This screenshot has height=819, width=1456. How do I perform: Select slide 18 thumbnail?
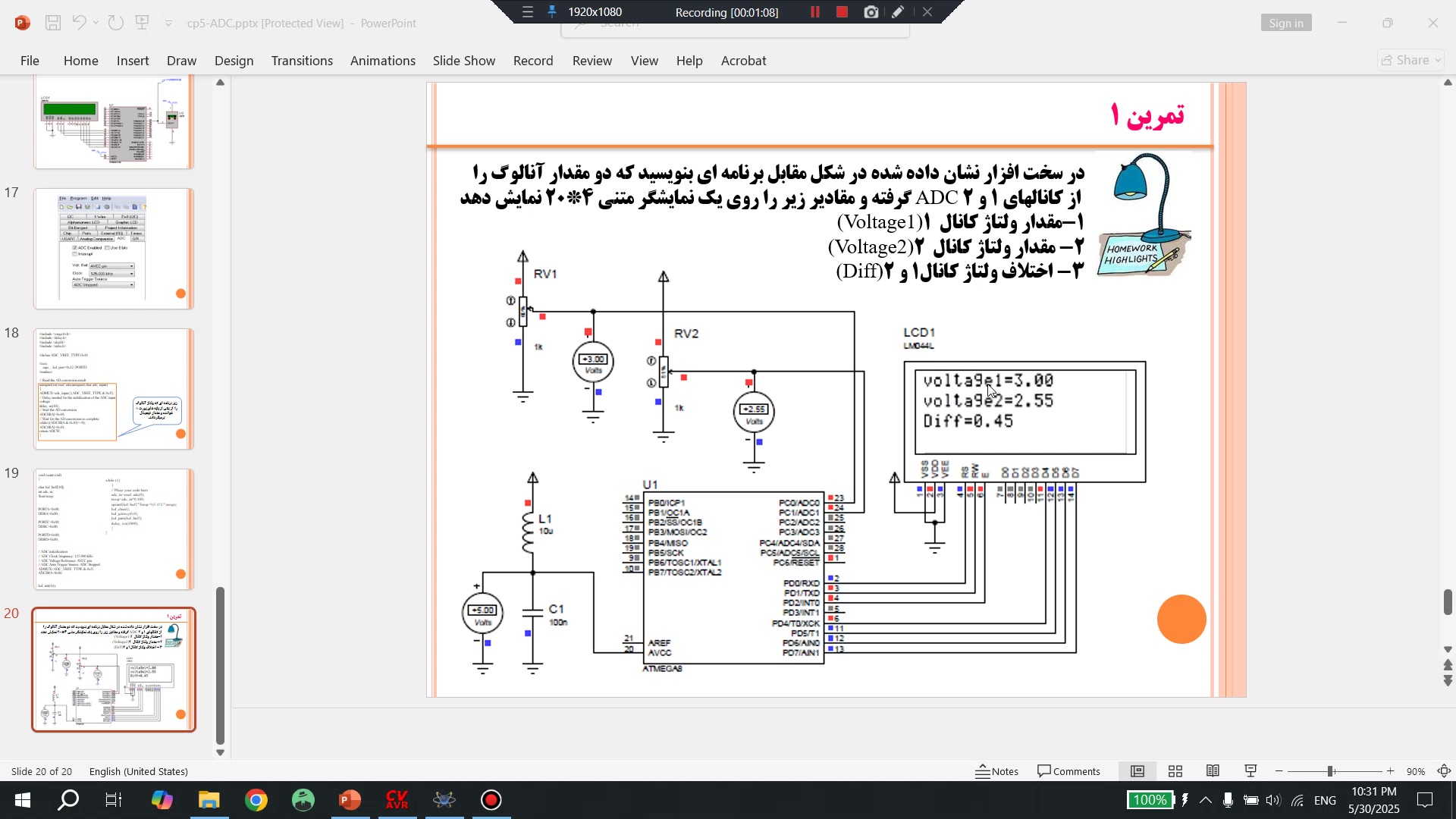pos(114,388)
